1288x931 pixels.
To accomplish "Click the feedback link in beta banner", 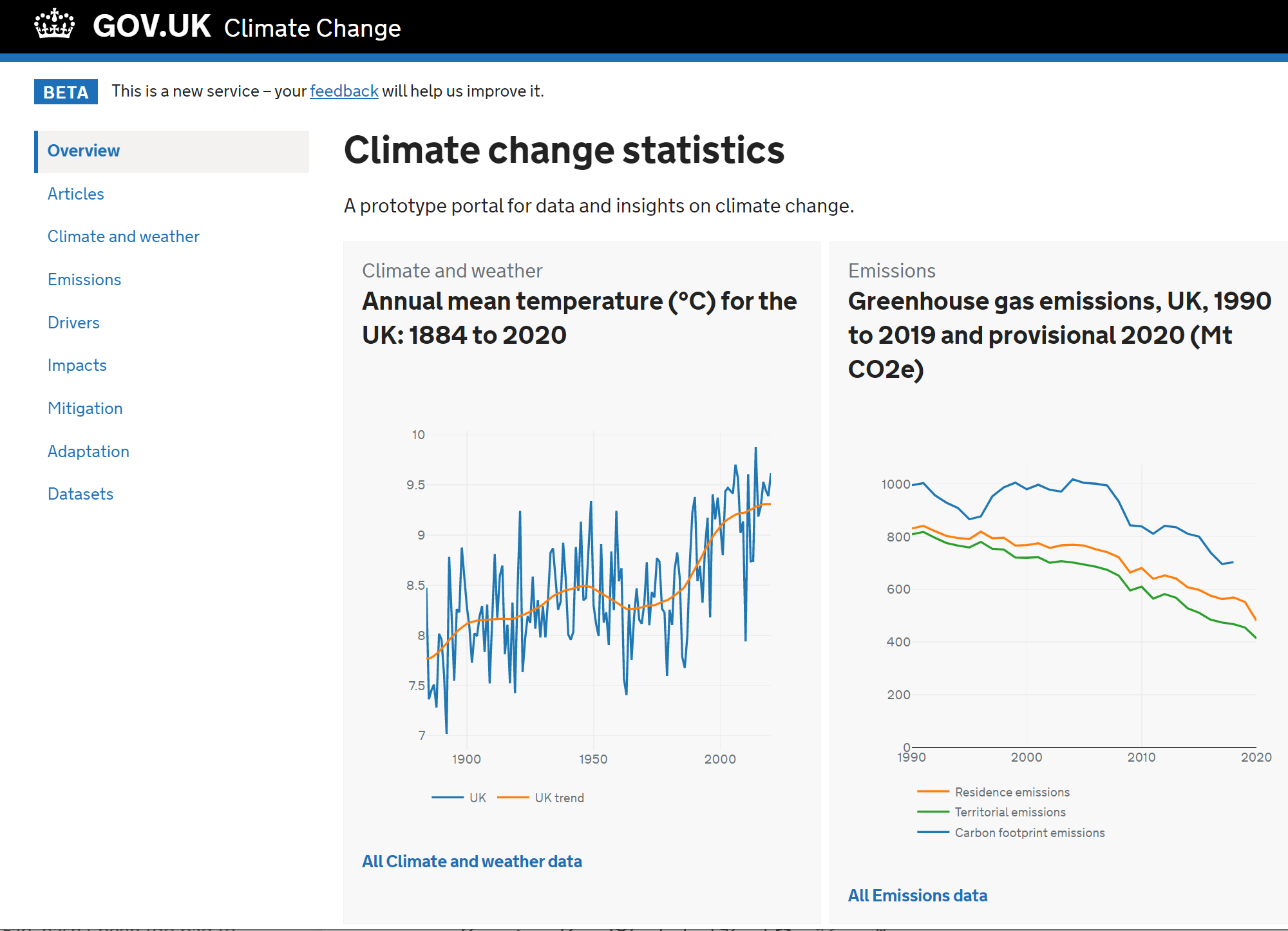I will click(344, 91).
